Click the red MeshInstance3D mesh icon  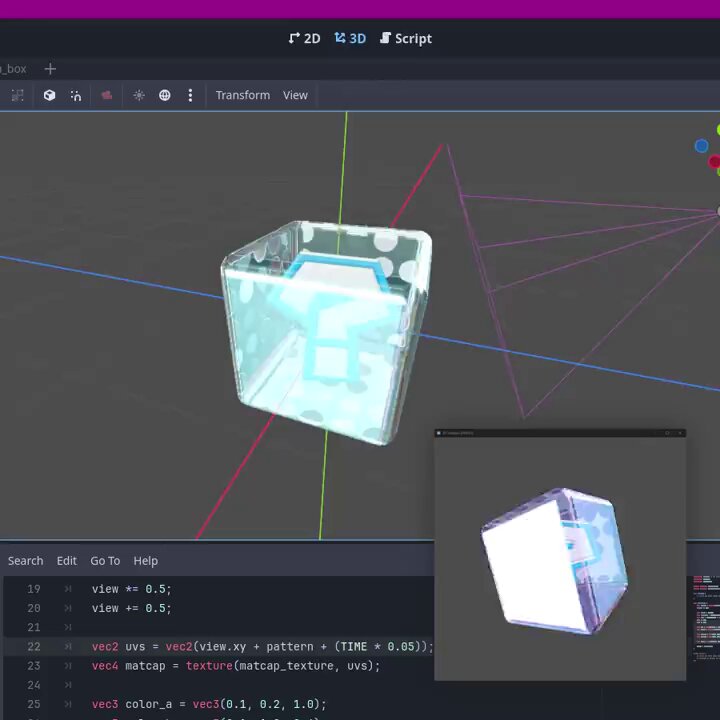tap(107, 95)
